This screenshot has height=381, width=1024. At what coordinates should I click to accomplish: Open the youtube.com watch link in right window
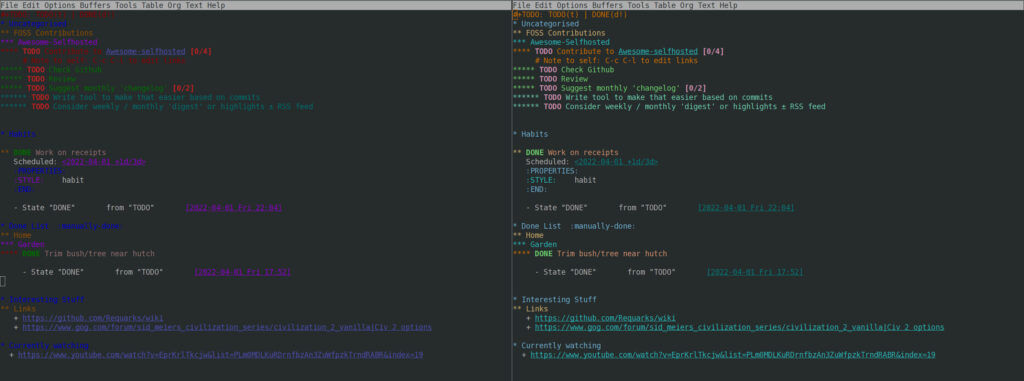coord(733,355)
